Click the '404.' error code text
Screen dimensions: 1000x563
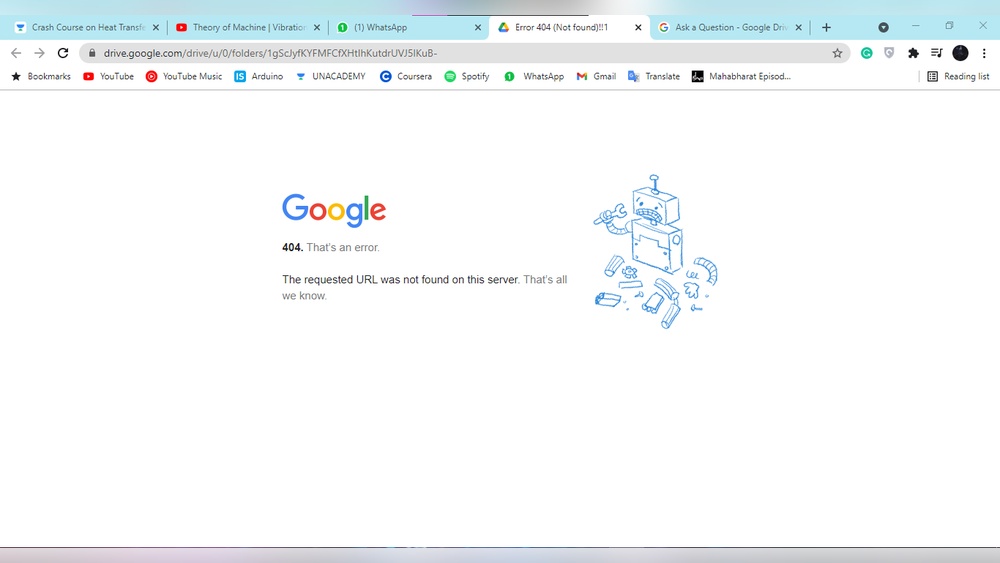click(x=292, y=247)
